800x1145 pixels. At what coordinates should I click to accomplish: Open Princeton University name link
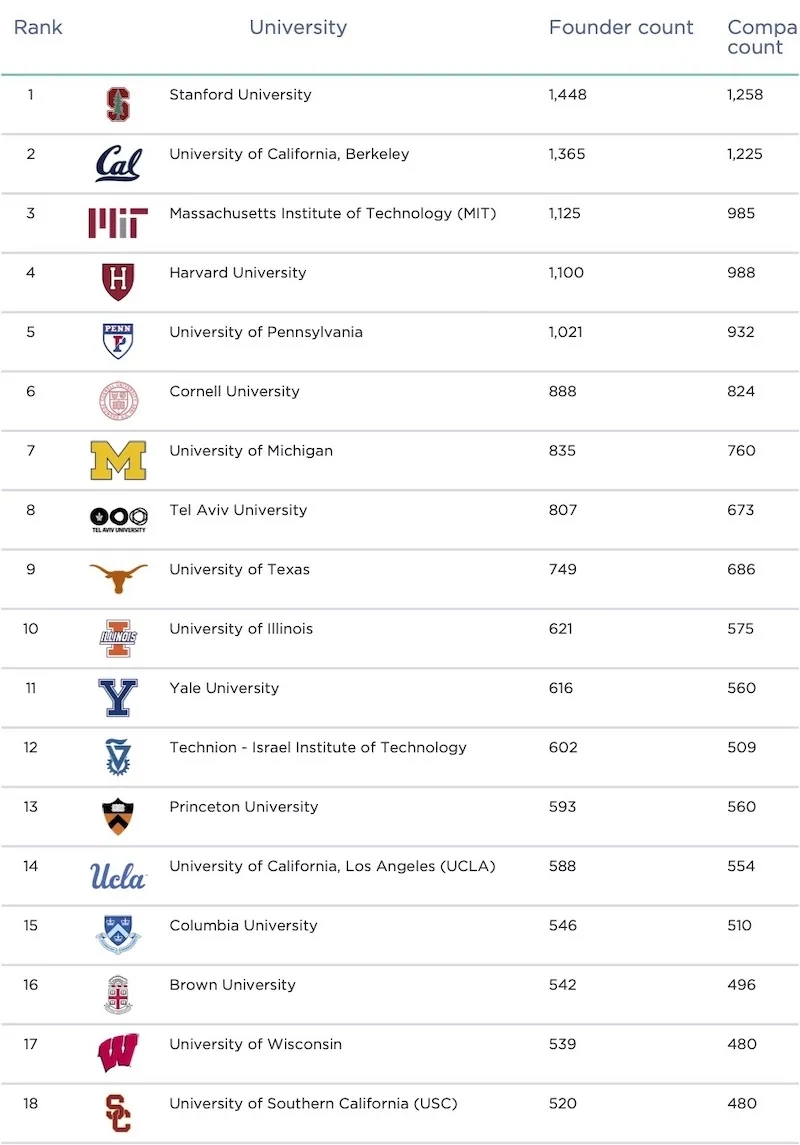244,807
